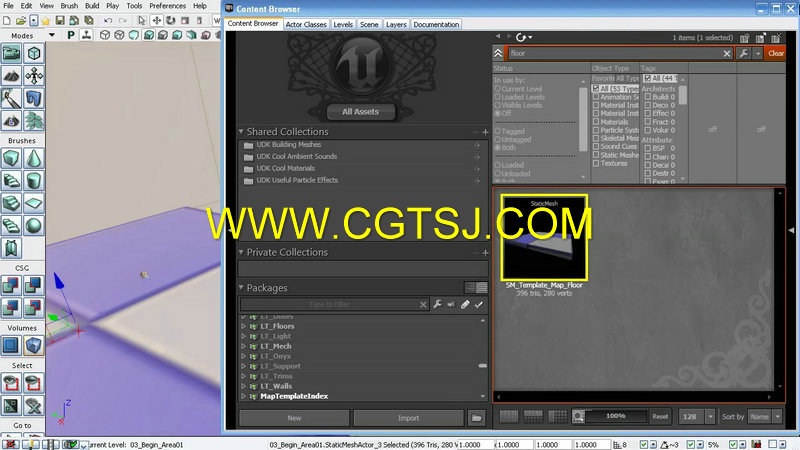Click the Import button

coord(409,418)
